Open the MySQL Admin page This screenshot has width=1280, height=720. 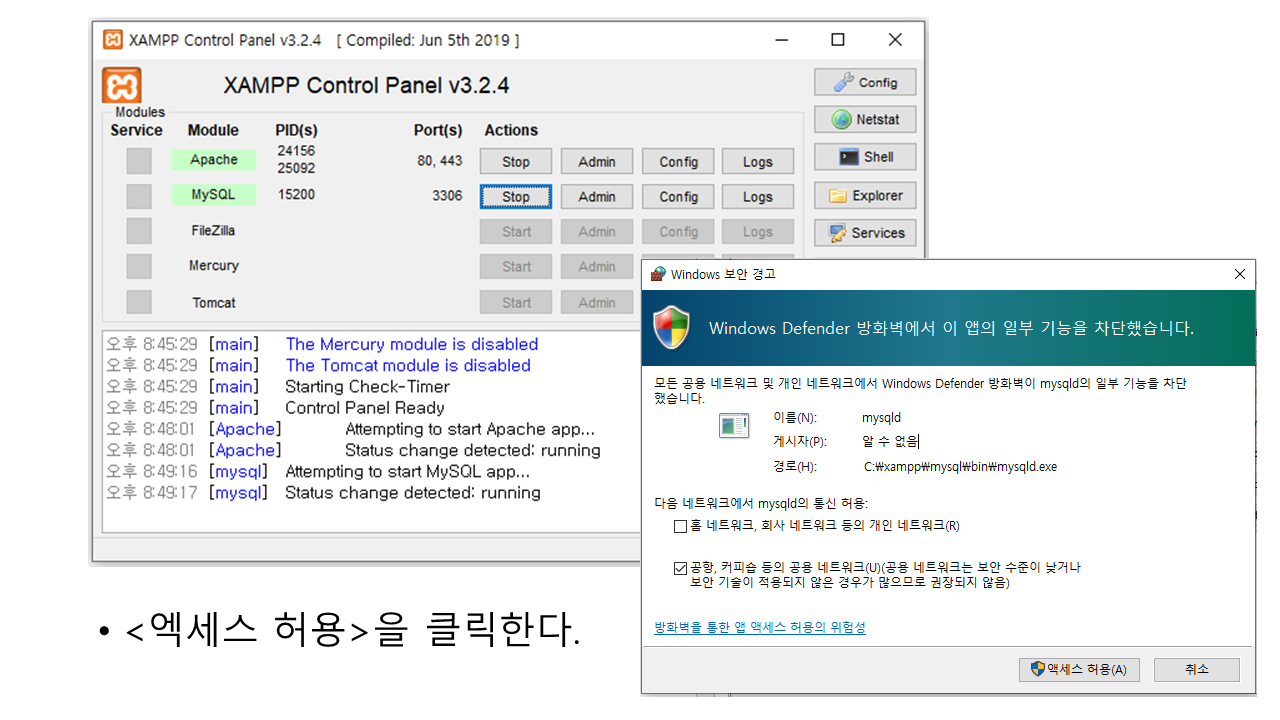(x=597, y=197)
